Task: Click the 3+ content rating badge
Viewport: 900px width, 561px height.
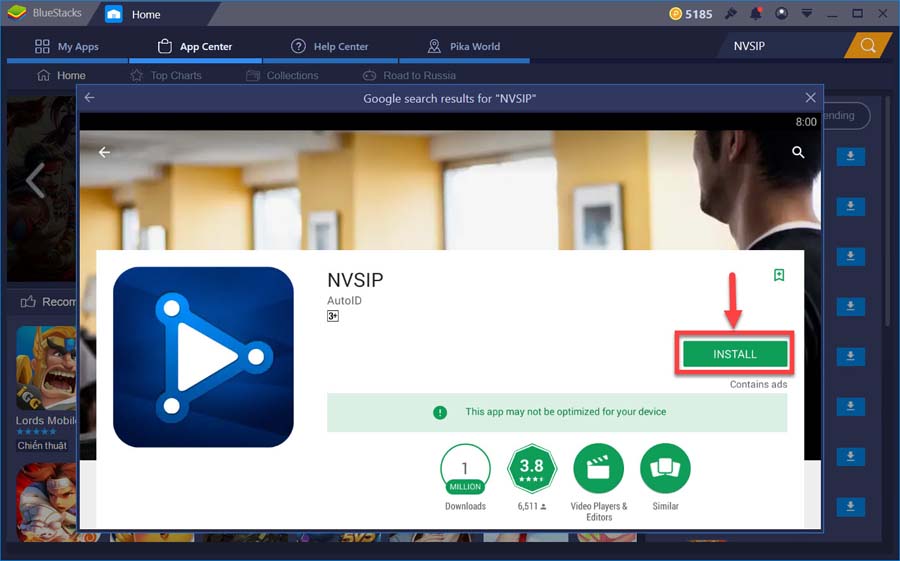Action: pyautogui.click(x=333, y=316)
